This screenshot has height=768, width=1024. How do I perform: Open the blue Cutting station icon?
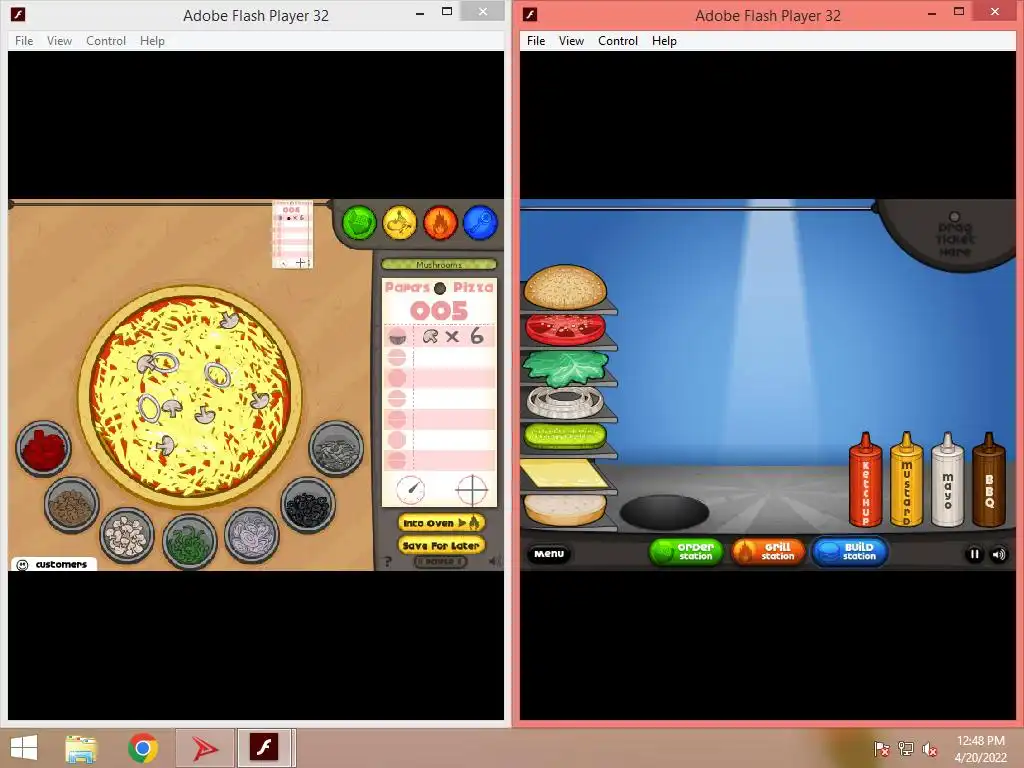pyautogui.click(x=481, y=223)
